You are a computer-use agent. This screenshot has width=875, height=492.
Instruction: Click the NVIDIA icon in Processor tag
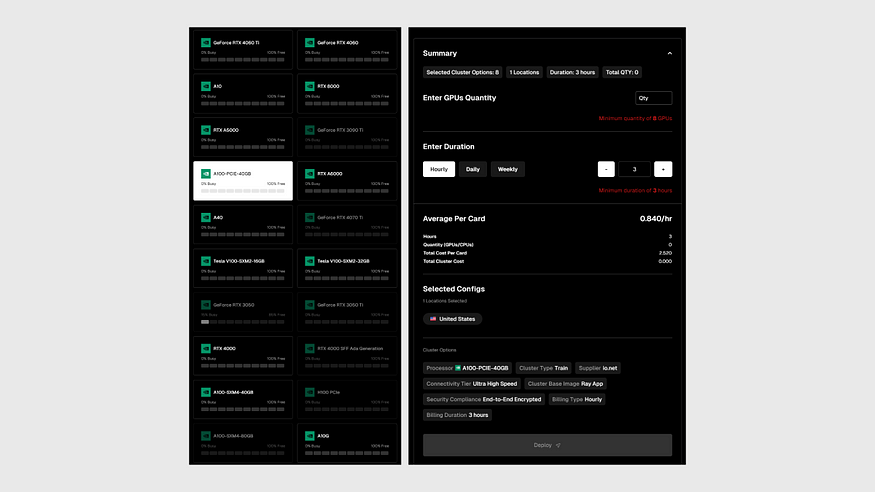(458, 368)
